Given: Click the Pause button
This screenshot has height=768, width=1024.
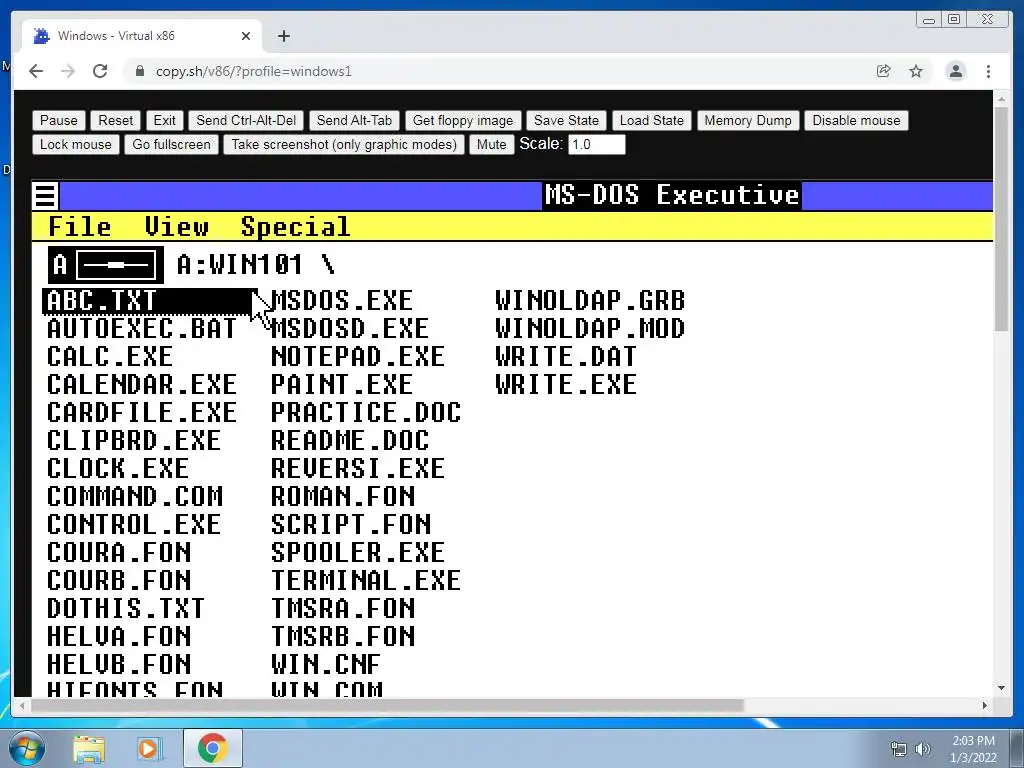Looking at the screenshot, I should point(59,120).
